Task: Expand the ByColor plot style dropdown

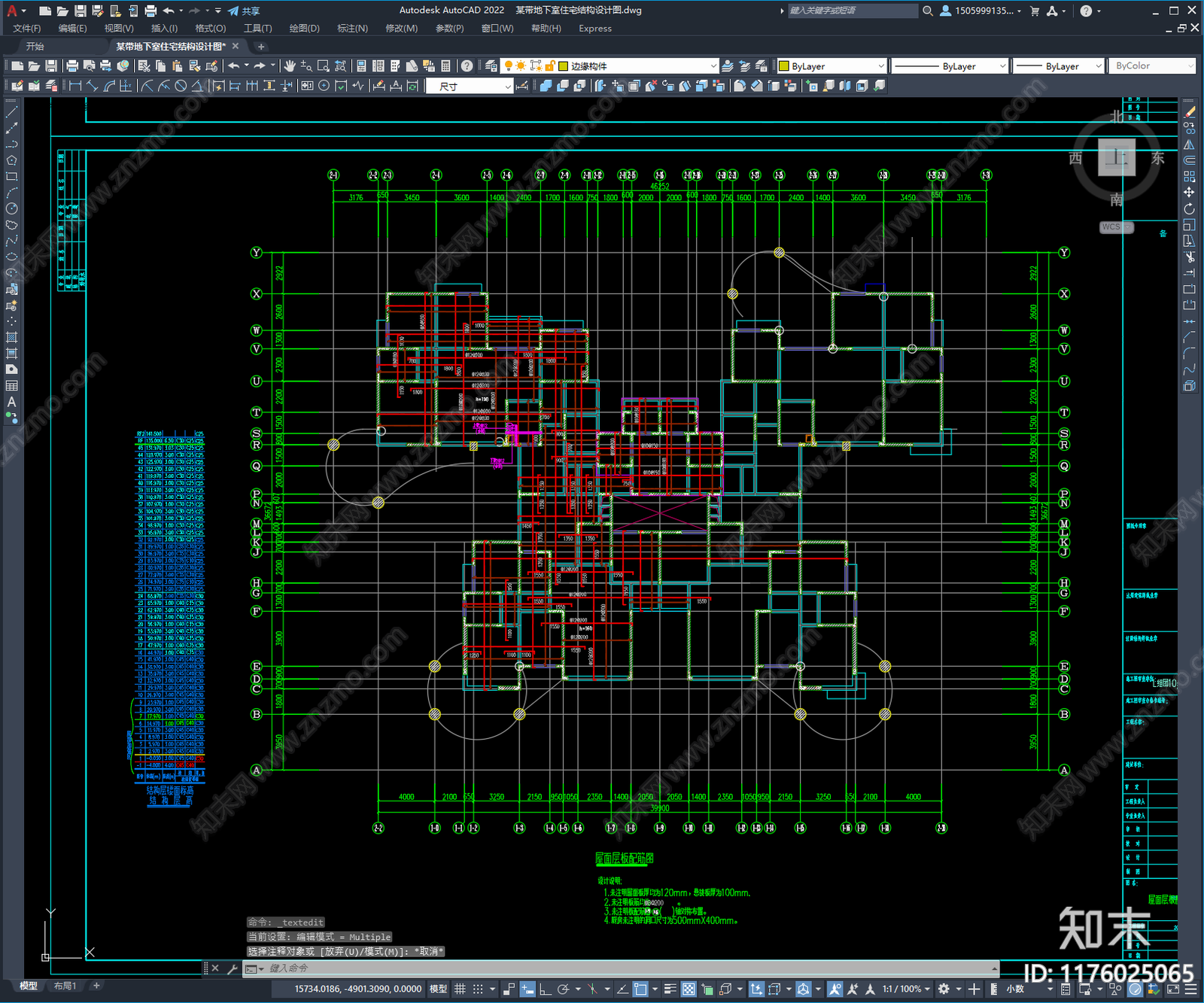Action: (1151, 66)
